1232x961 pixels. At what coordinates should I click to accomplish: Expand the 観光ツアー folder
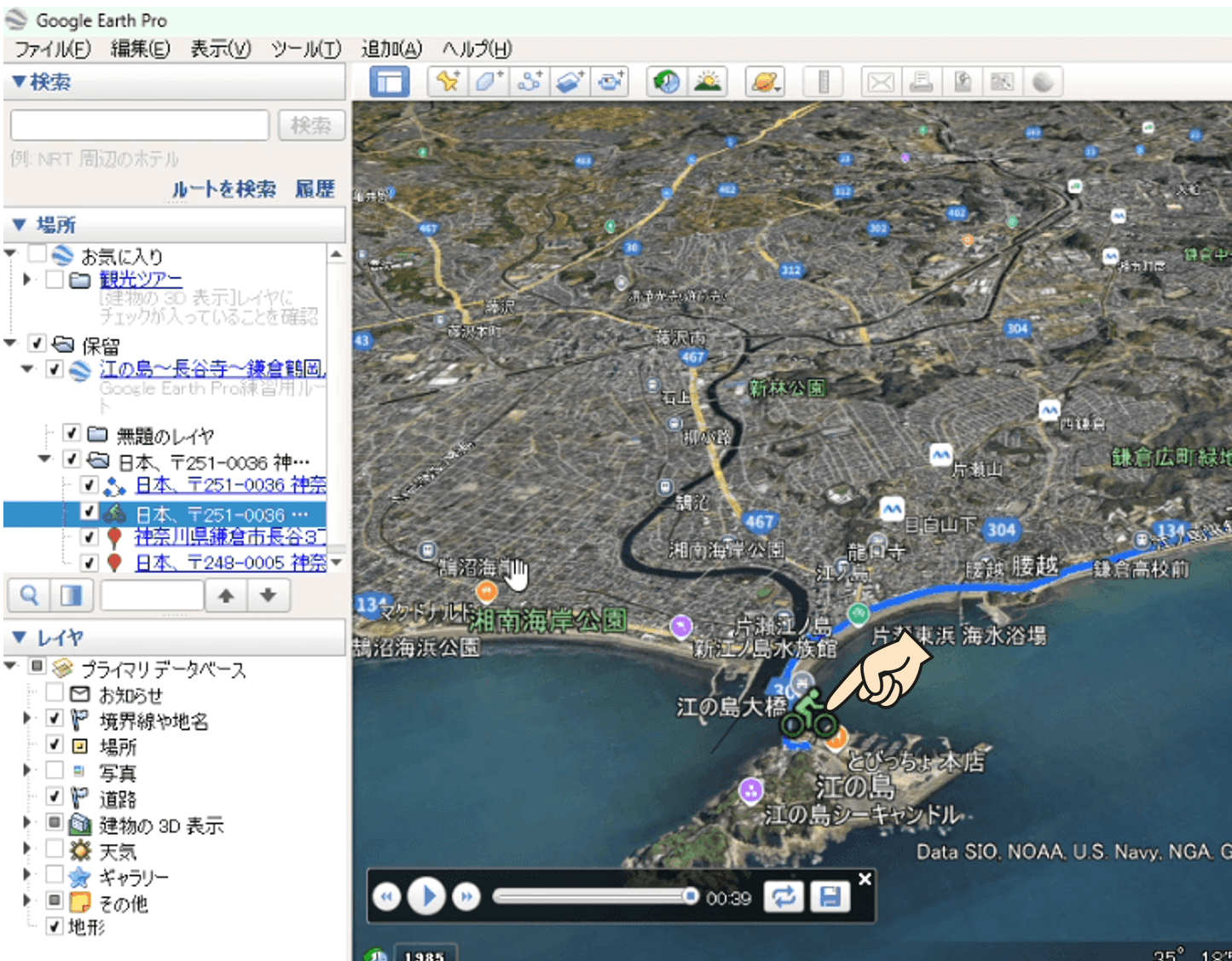tap(27, 280)
